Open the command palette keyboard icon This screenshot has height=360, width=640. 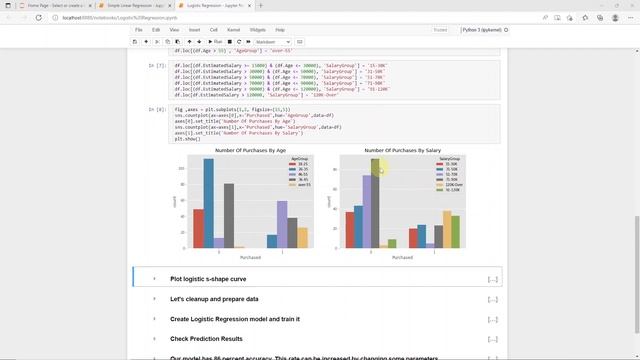pos(300,42)
